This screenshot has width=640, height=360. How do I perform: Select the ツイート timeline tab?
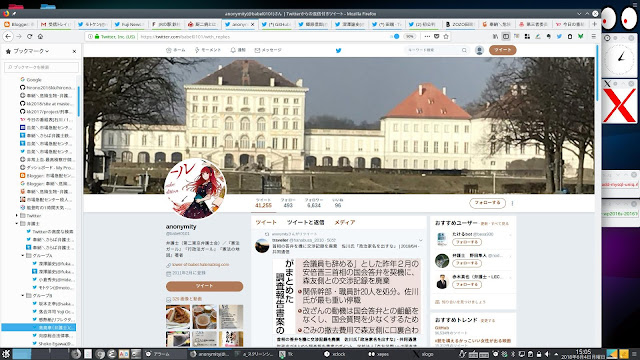[x=266, y=222]
